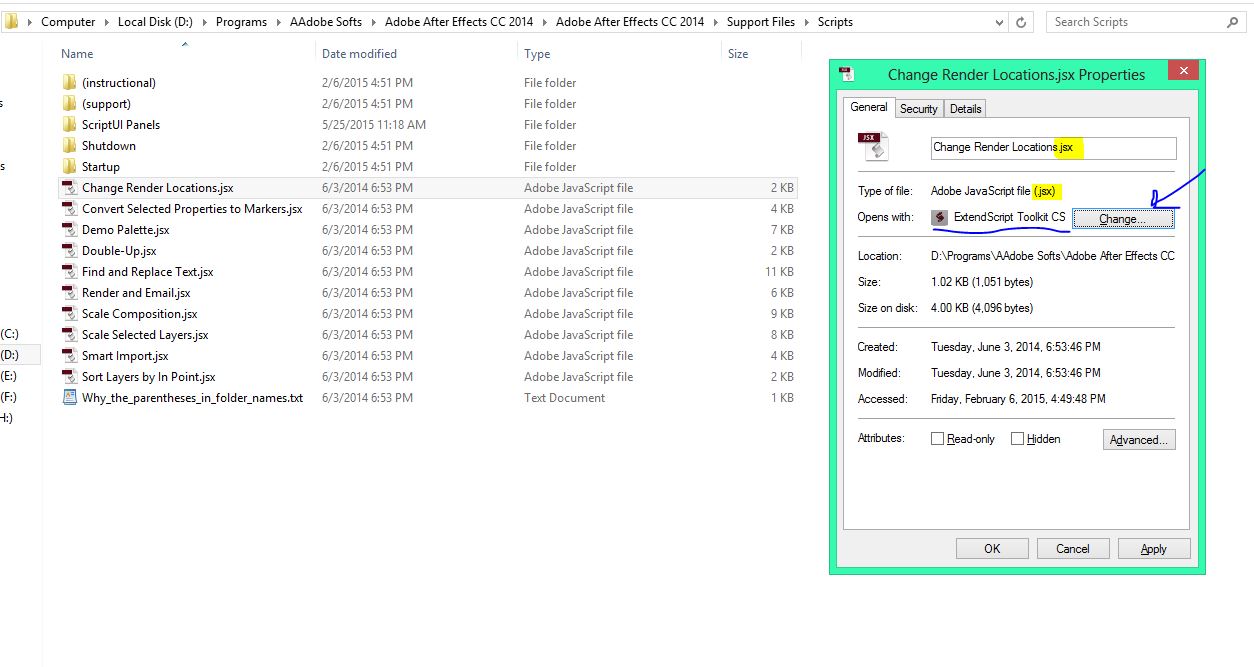Close the Properties dialog window
The height and width of the screenshot is (667, 1254).
point(1183,71)
